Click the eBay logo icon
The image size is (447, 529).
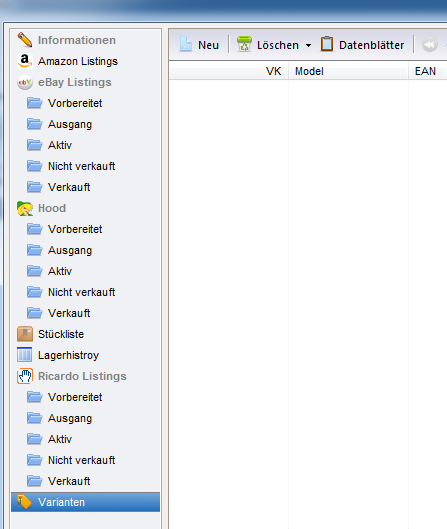click(25, 82)
